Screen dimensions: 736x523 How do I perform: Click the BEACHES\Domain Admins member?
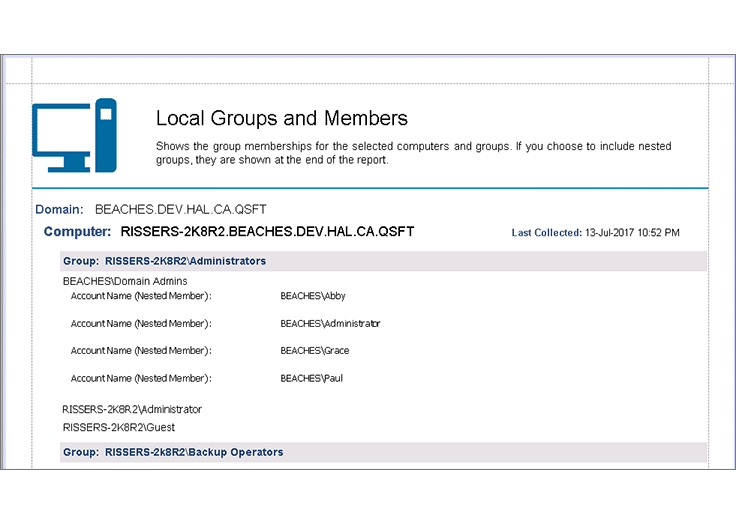[x=125, y=281]
